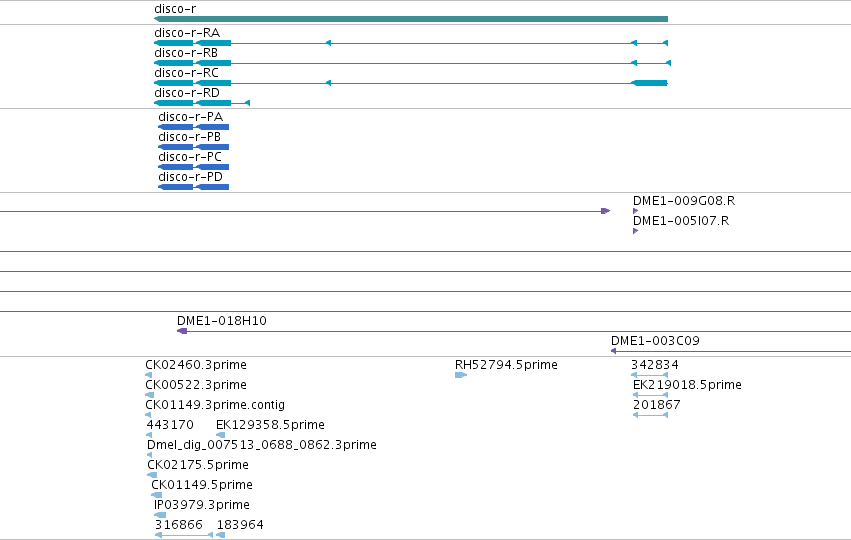The width and height of the screenshot is (851, 540).
Task: Click the DME1-005I07.R arrow marker
Action: (636, 231)
